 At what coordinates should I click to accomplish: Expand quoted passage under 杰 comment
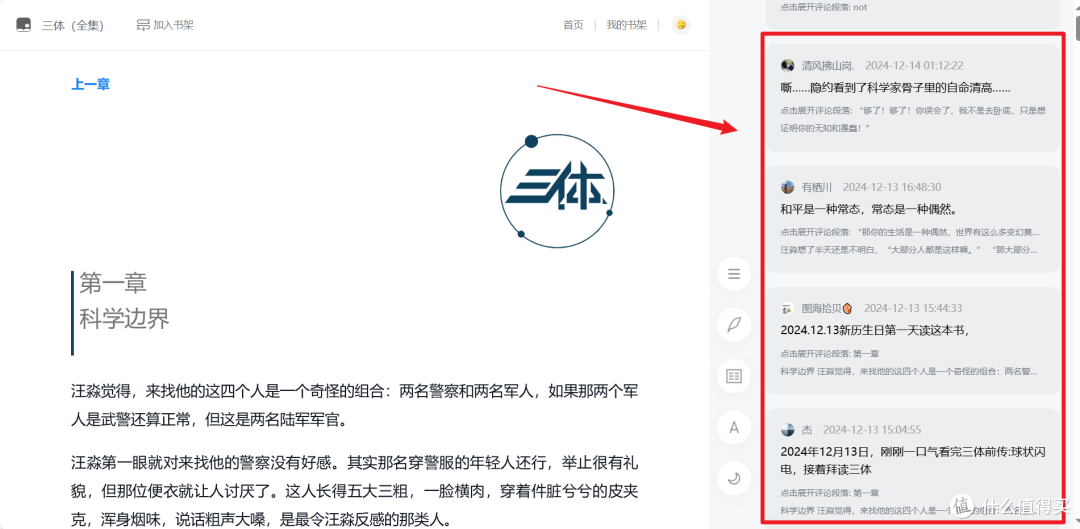click(909, 501)
